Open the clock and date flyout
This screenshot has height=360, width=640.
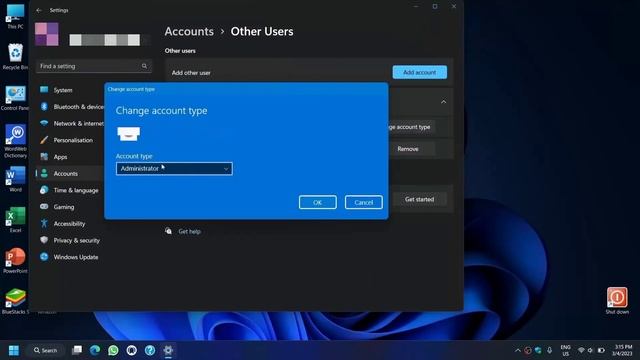622,350
